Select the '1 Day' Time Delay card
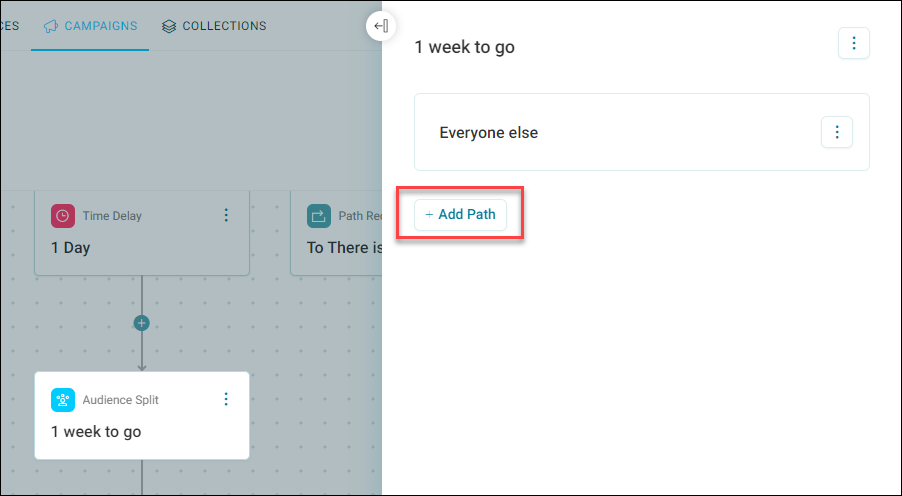The height and width of the screenshot is (496, 902). pyautogui.click(x=142, y=232)
